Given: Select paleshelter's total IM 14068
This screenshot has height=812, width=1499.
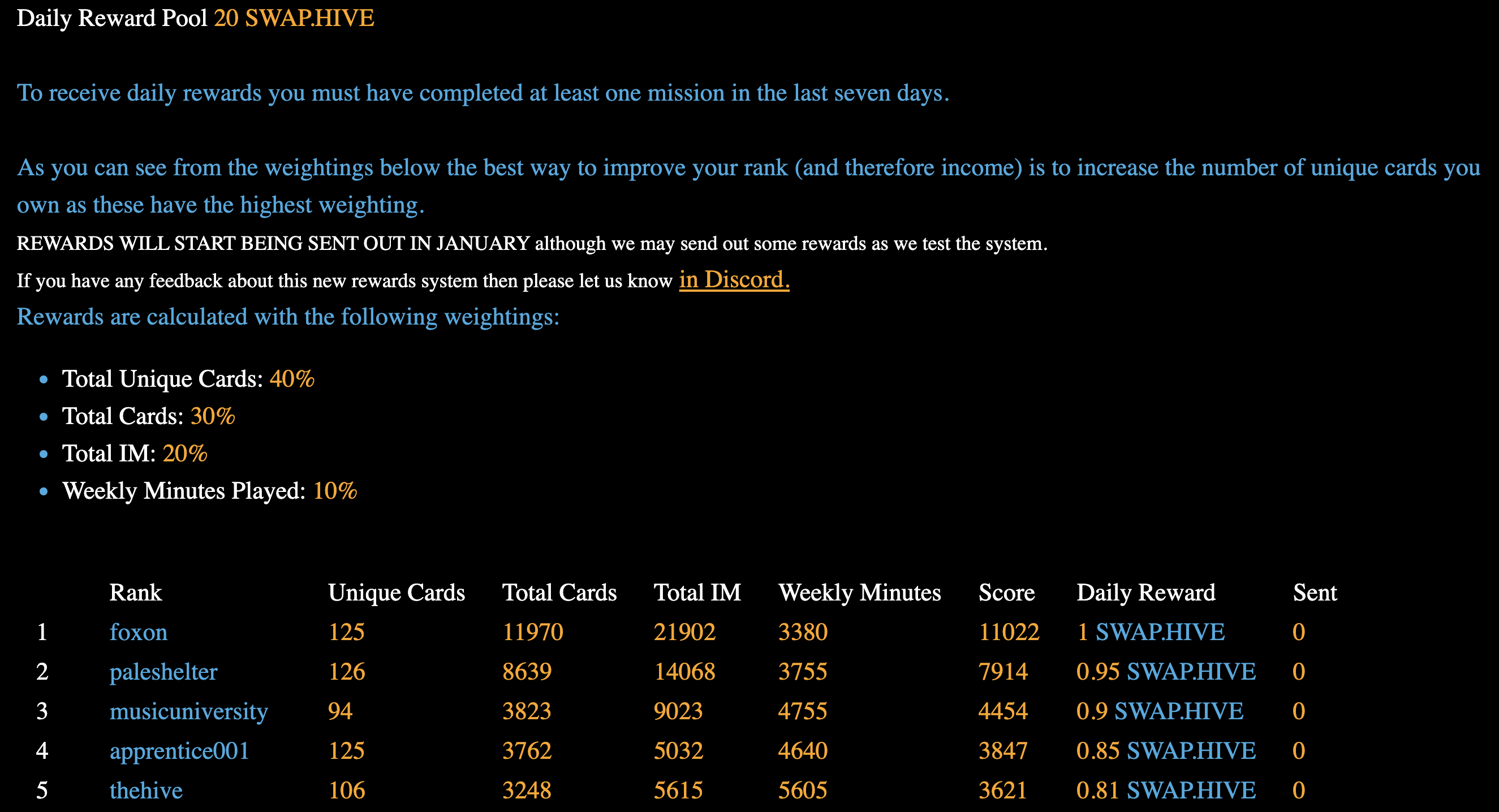Looking at the screenshot, I should click(684, 672).
